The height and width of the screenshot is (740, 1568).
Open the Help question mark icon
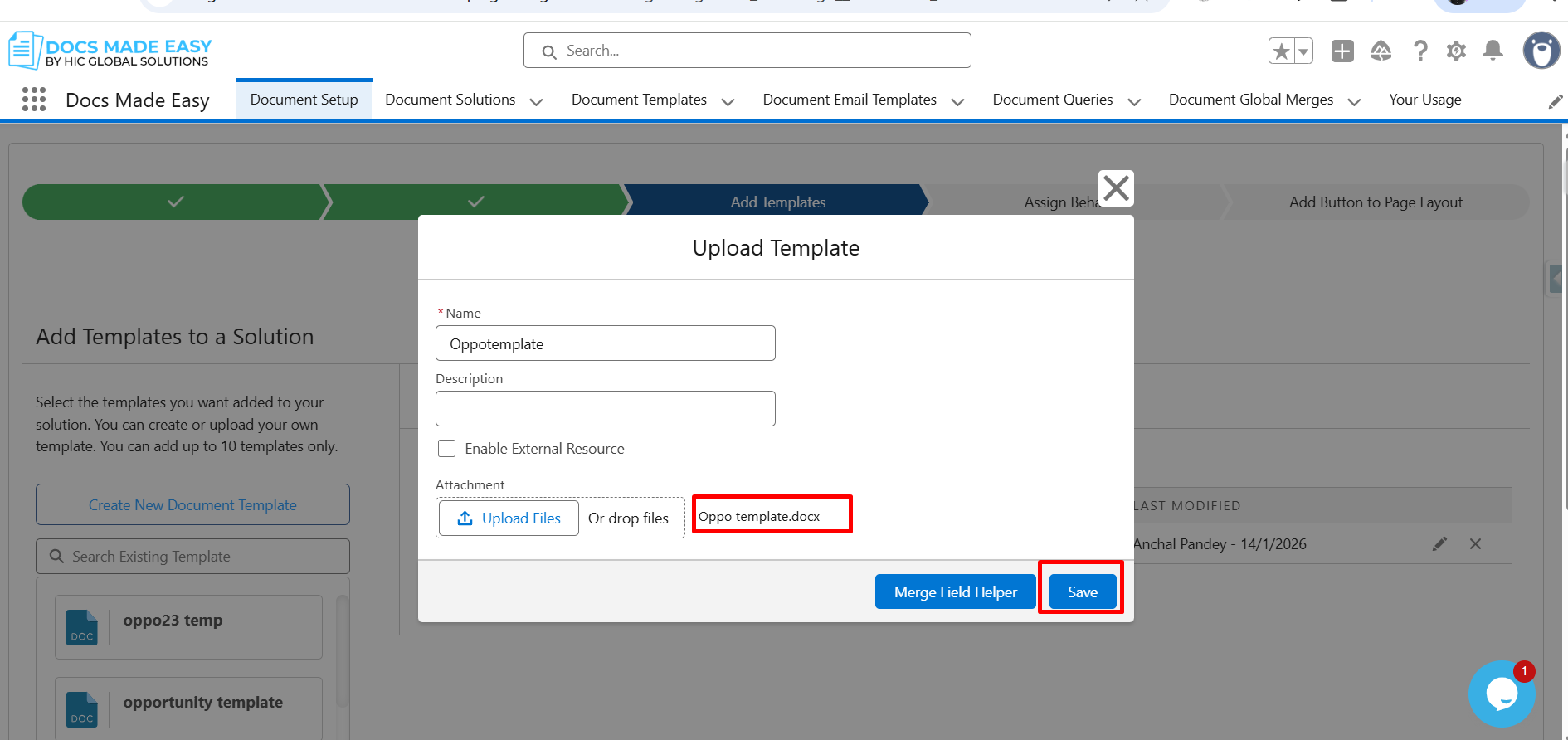[1420, 51]
